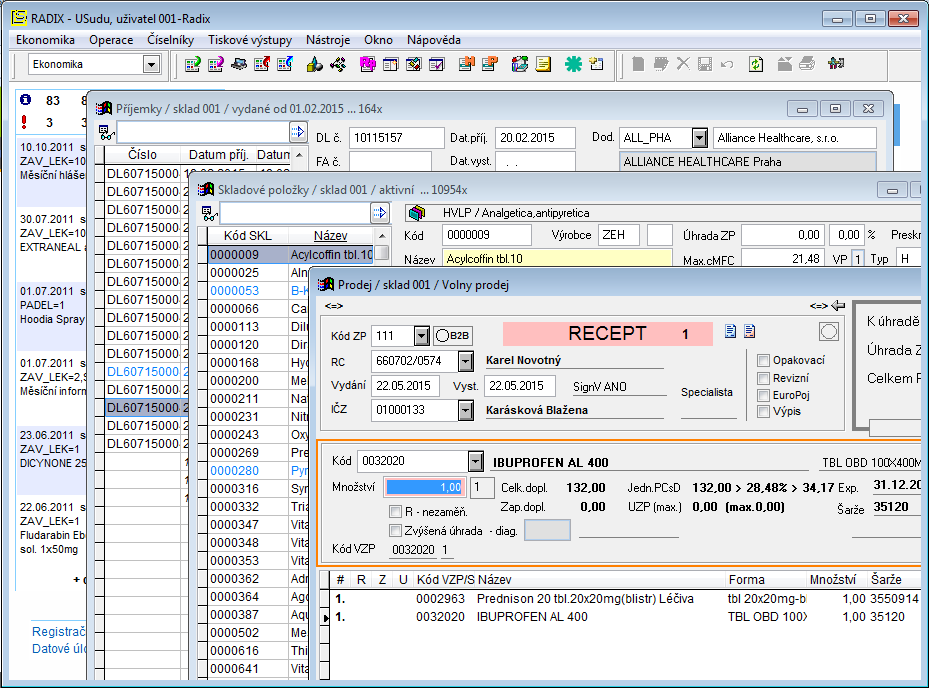Click the green asterisk toolbar icon
Screen dimensions: 929x688
coord(573,64)
